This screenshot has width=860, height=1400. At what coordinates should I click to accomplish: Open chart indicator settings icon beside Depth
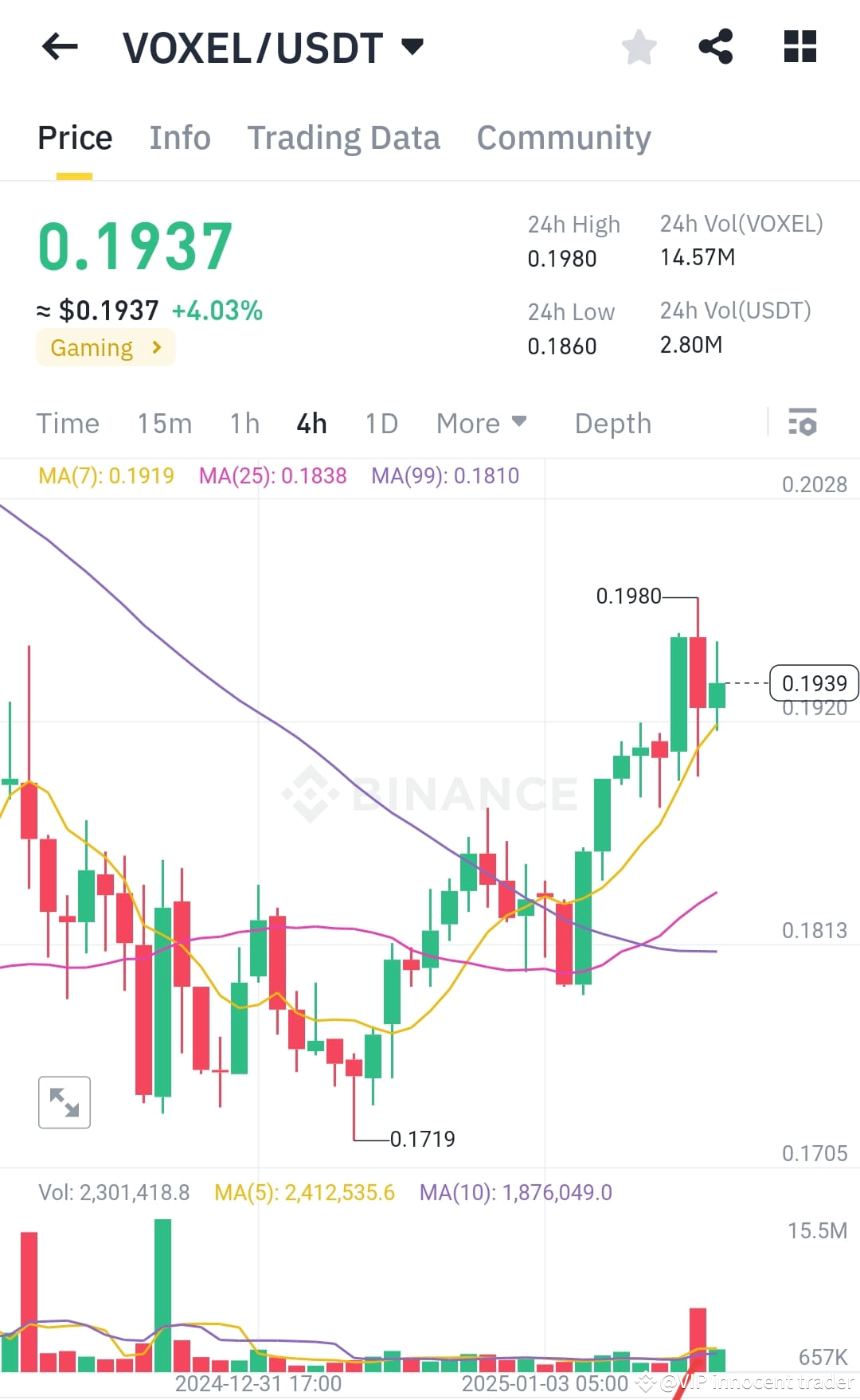[x=803, y=423]
